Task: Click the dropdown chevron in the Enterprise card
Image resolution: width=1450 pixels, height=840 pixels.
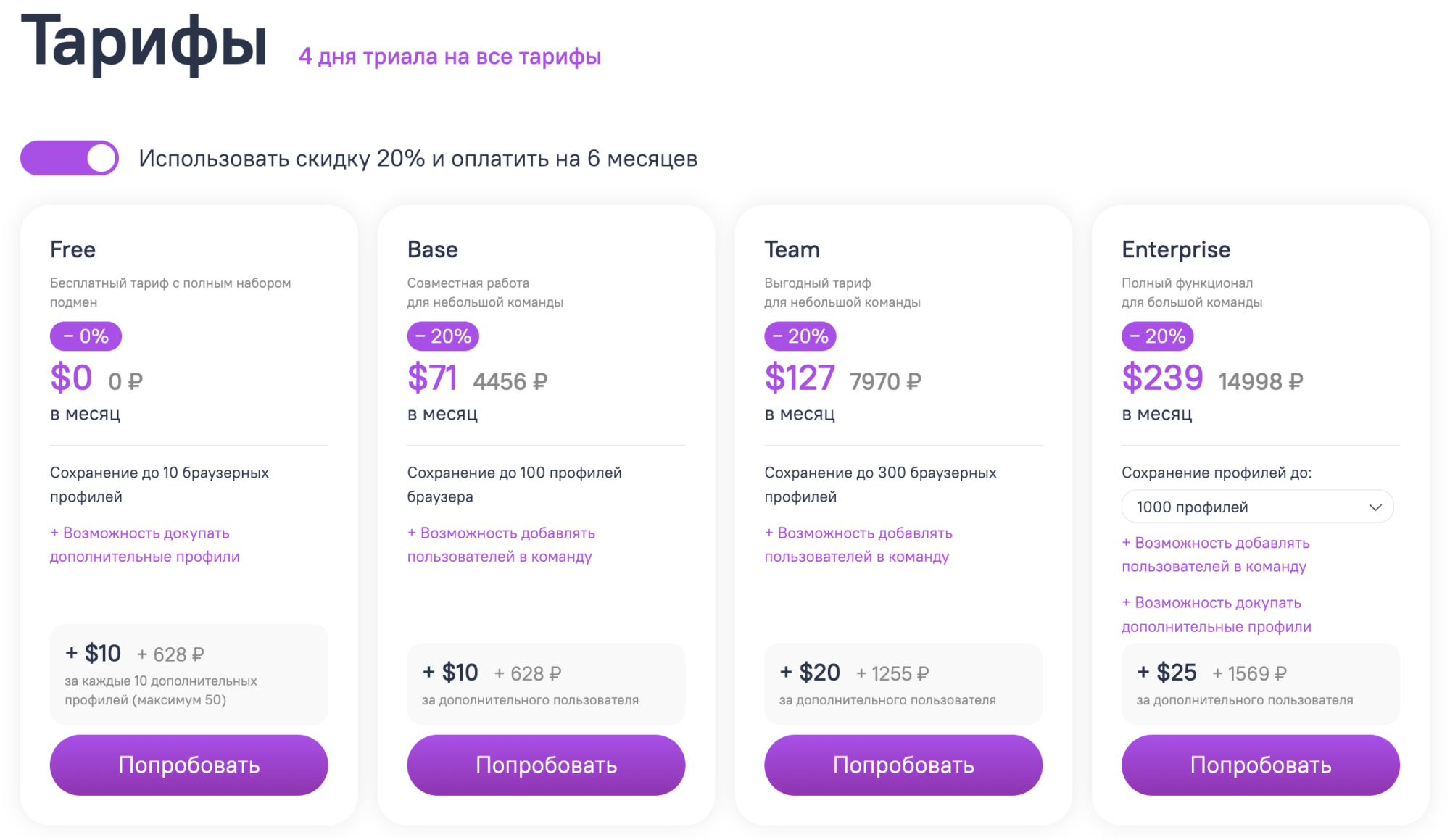Action: coord(1378,507)
